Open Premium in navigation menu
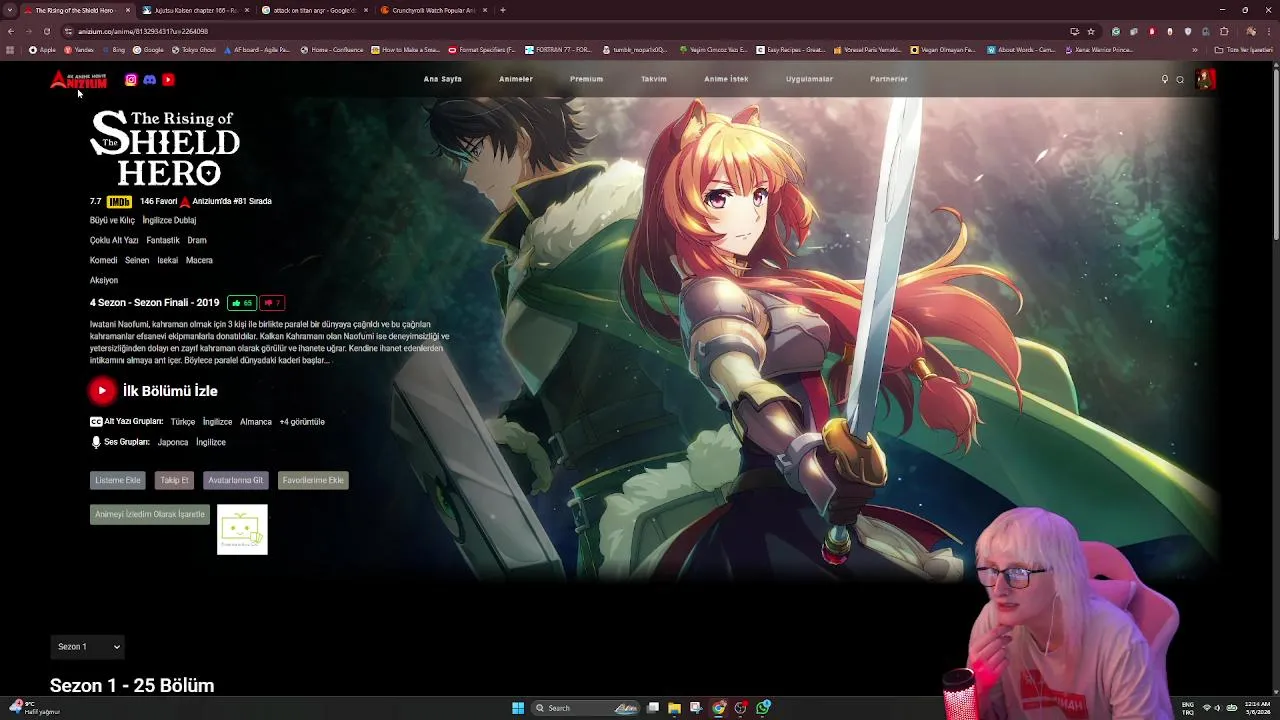 tap(586, 79)
